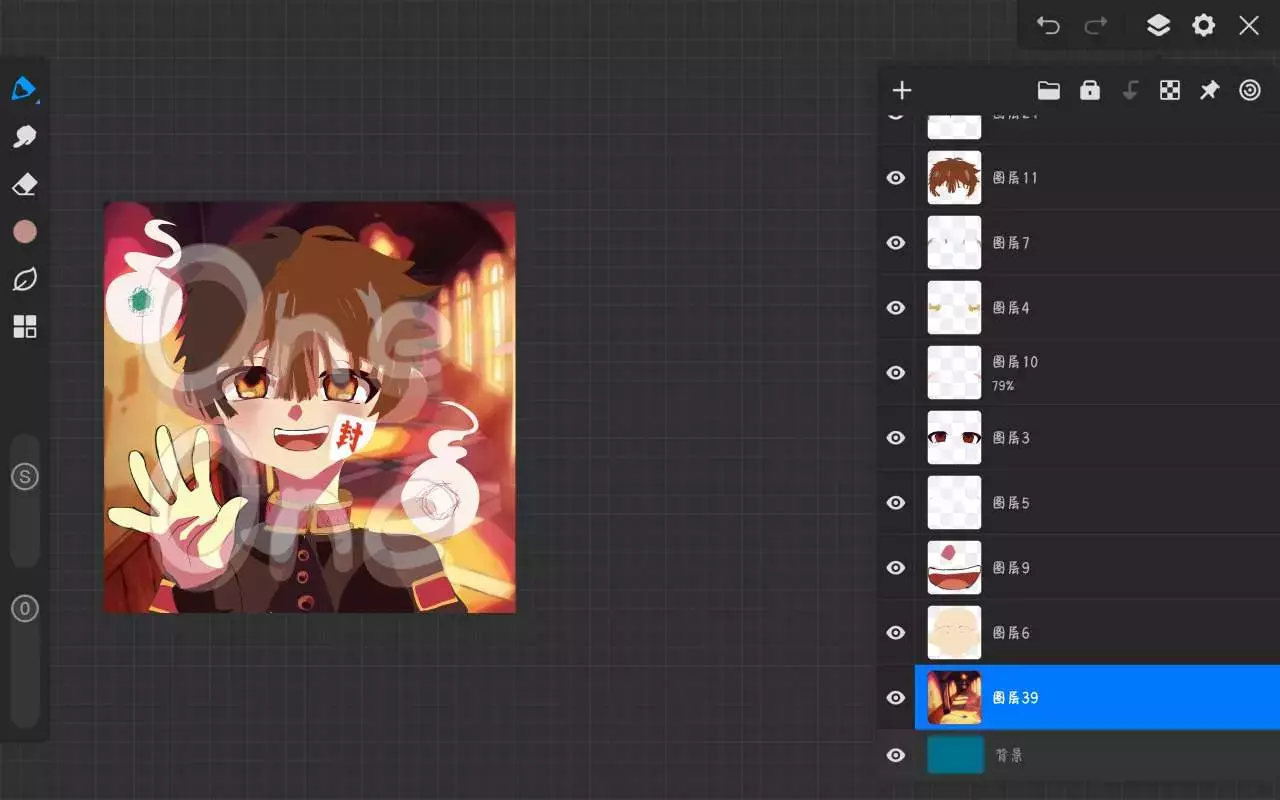Click the layer name 图层39
The height and width of the screenshot is (800, 1280).
[1015, 698]
